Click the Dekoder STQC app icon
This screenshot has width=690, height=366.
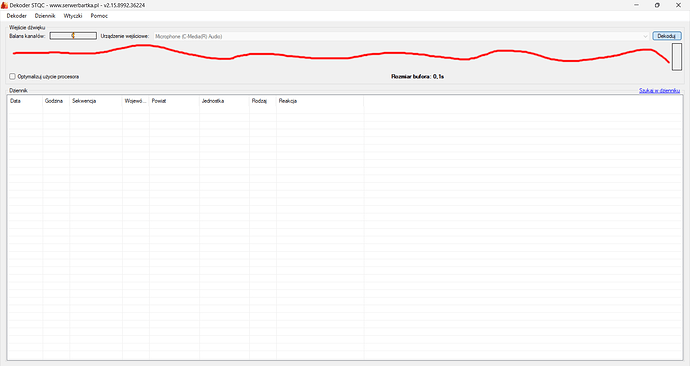coord(4,5)
